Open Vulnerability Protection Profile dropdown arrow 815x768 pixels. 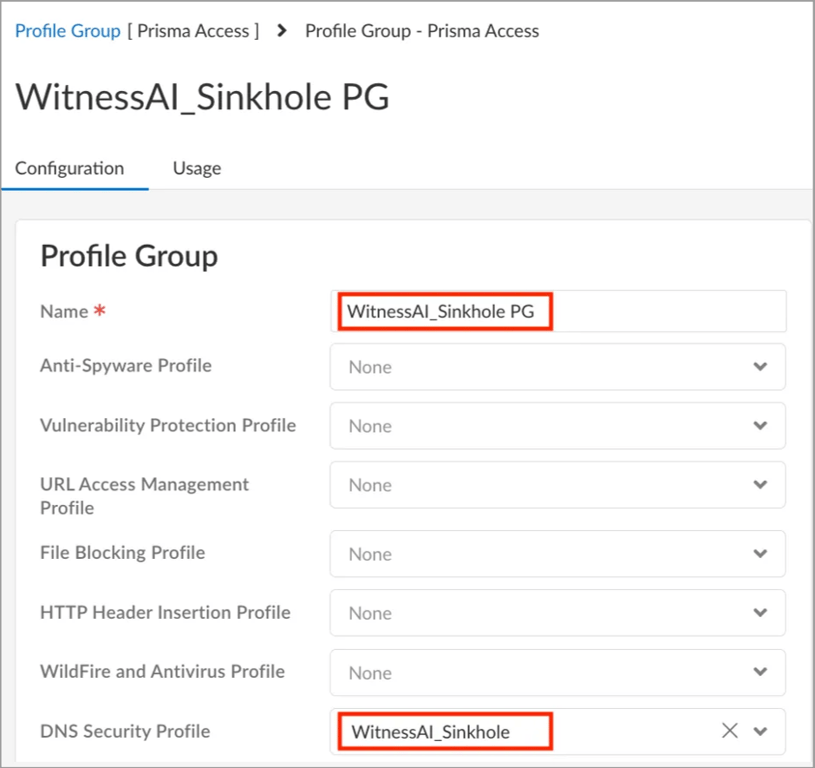(761, 426)
